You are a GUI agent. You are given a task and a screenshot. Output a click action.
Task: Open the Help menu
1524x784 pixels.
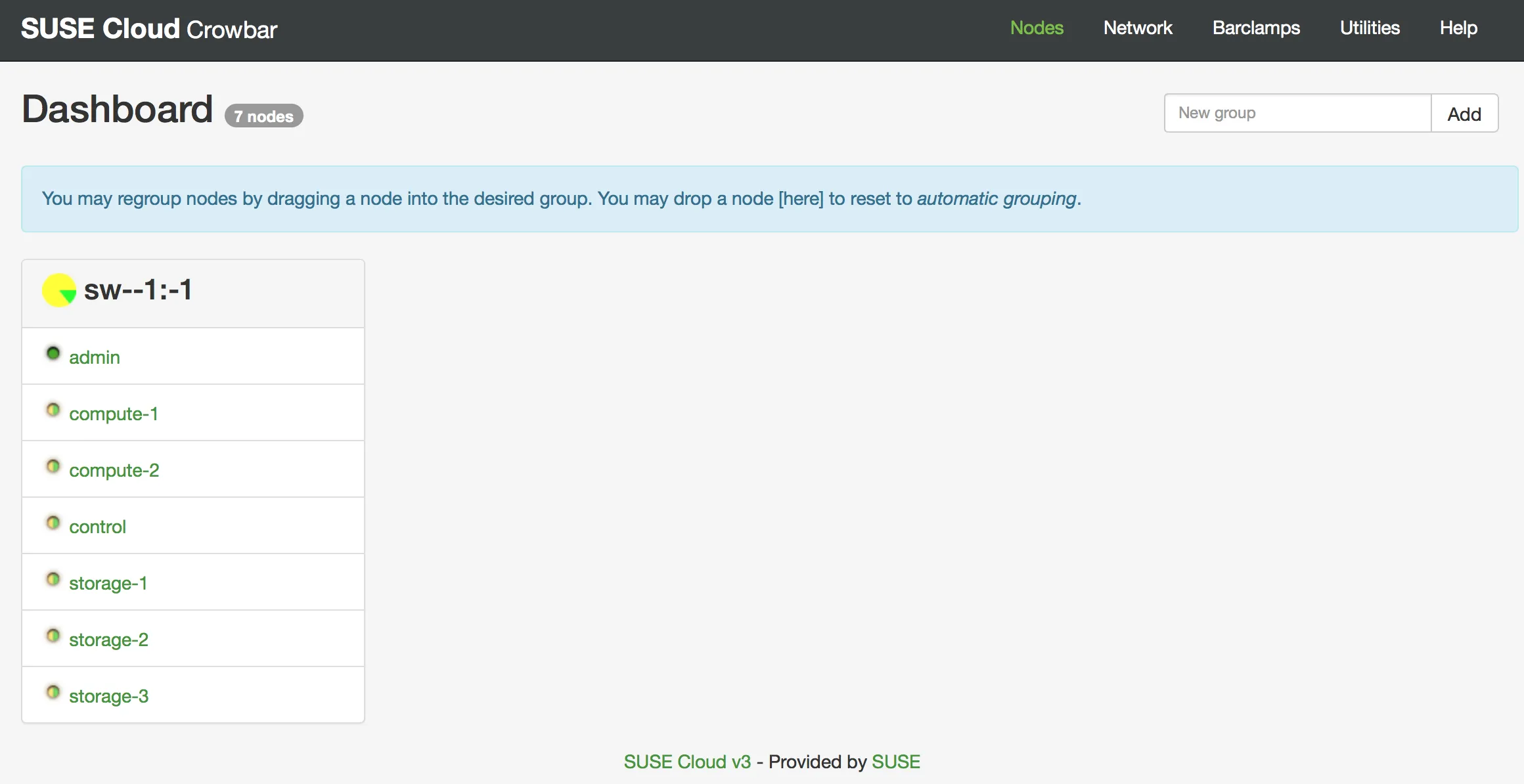click(1458, 28)
